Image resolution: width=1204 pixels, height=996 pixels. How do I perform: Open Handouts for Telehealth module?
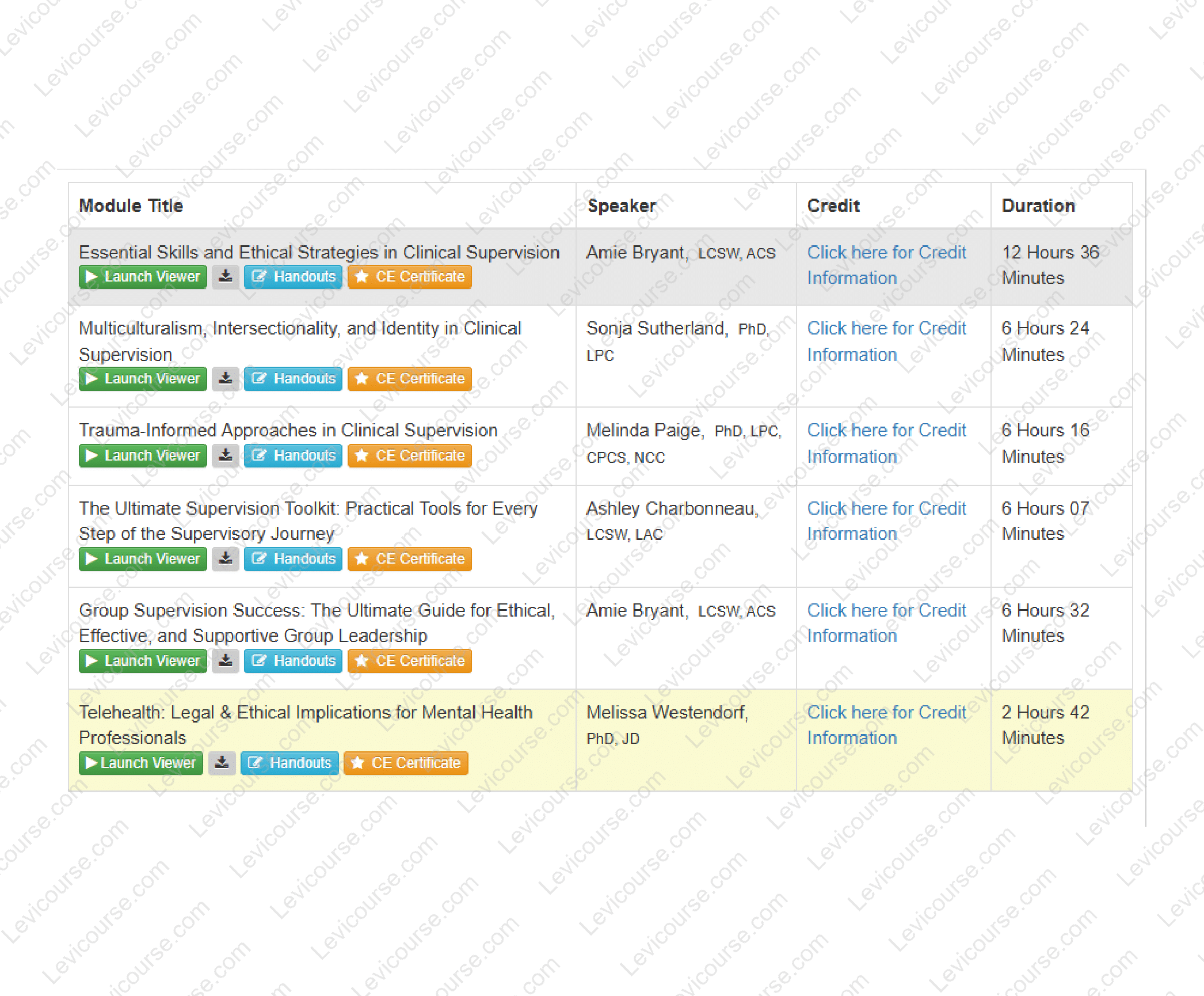pyautogui.click(x=289, y=763)
